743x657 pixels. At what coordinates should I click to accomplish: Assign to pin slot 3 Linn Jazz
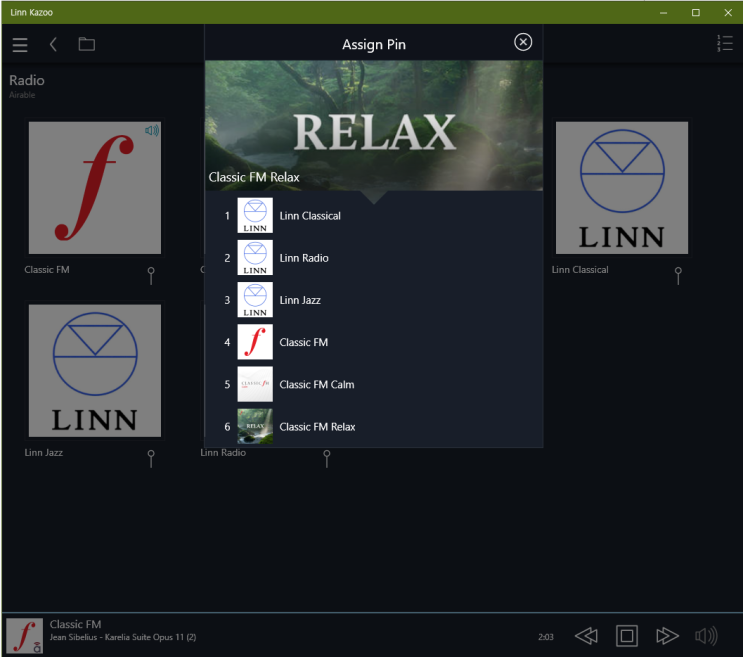click(x=374, y=300)
